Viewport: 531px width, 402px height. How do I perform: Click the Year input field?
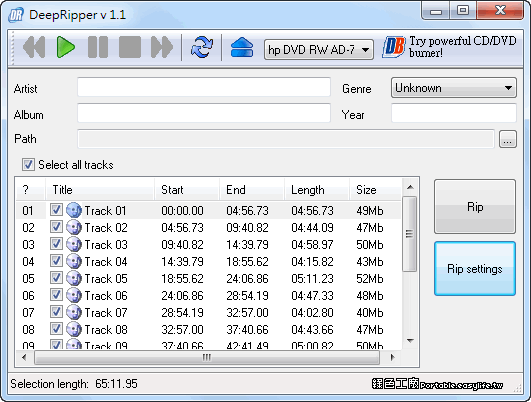coord(454,113)
